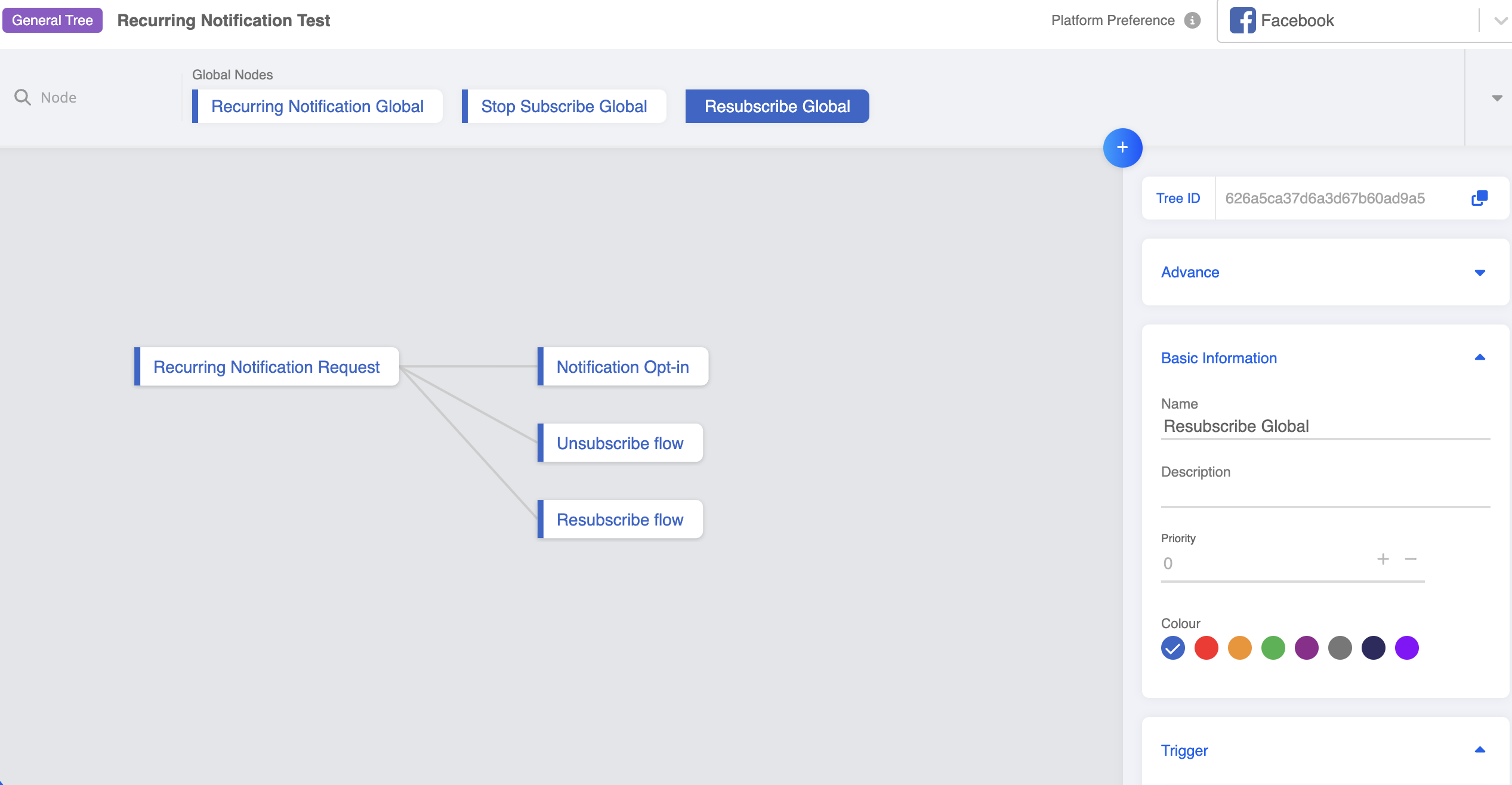Image resolution: width=1512 pixels, height=785 pixels.
Task: Collapse the Basic Information section
Action: (1479, 358)
